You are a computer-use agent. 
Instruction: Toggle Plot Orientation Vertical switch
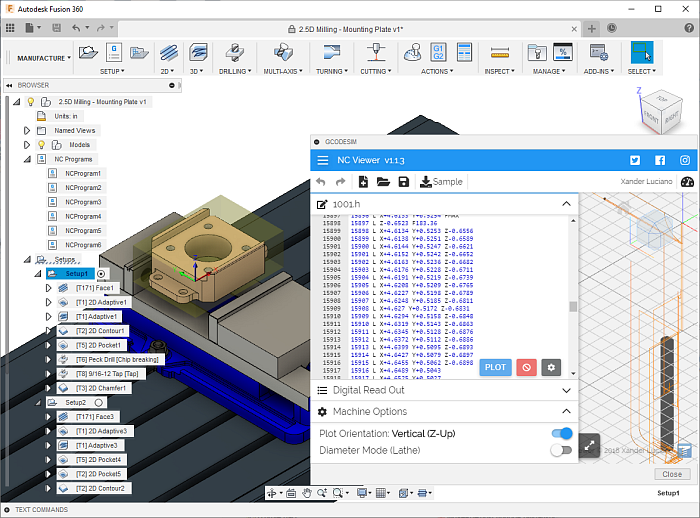pyautogui.click(x=562, y=433)
